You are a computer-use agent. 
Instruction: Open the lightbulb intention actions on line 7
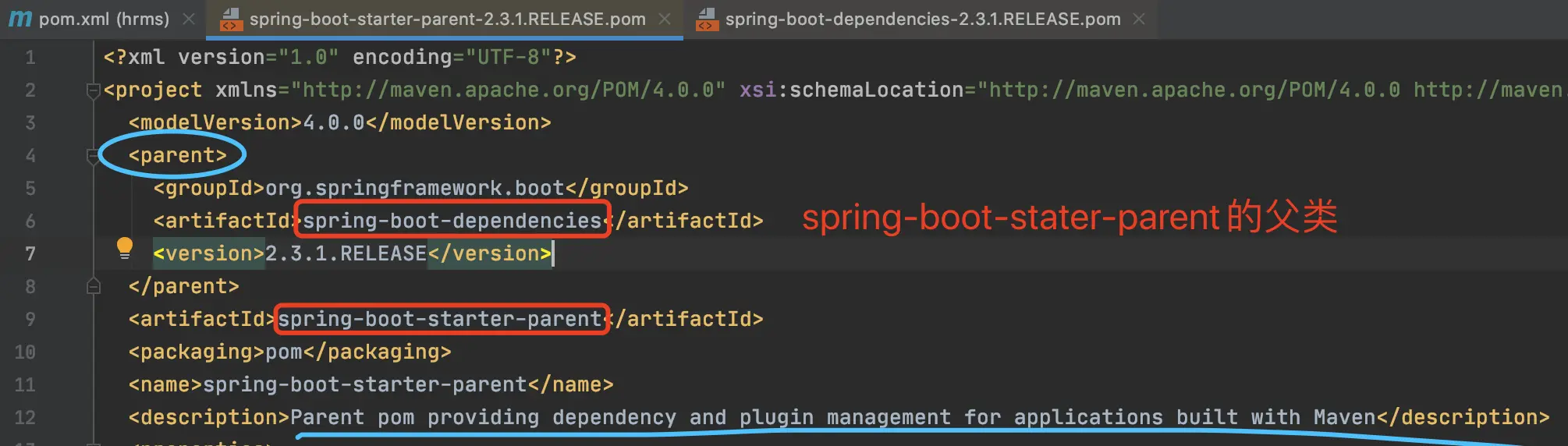[124, 248]
